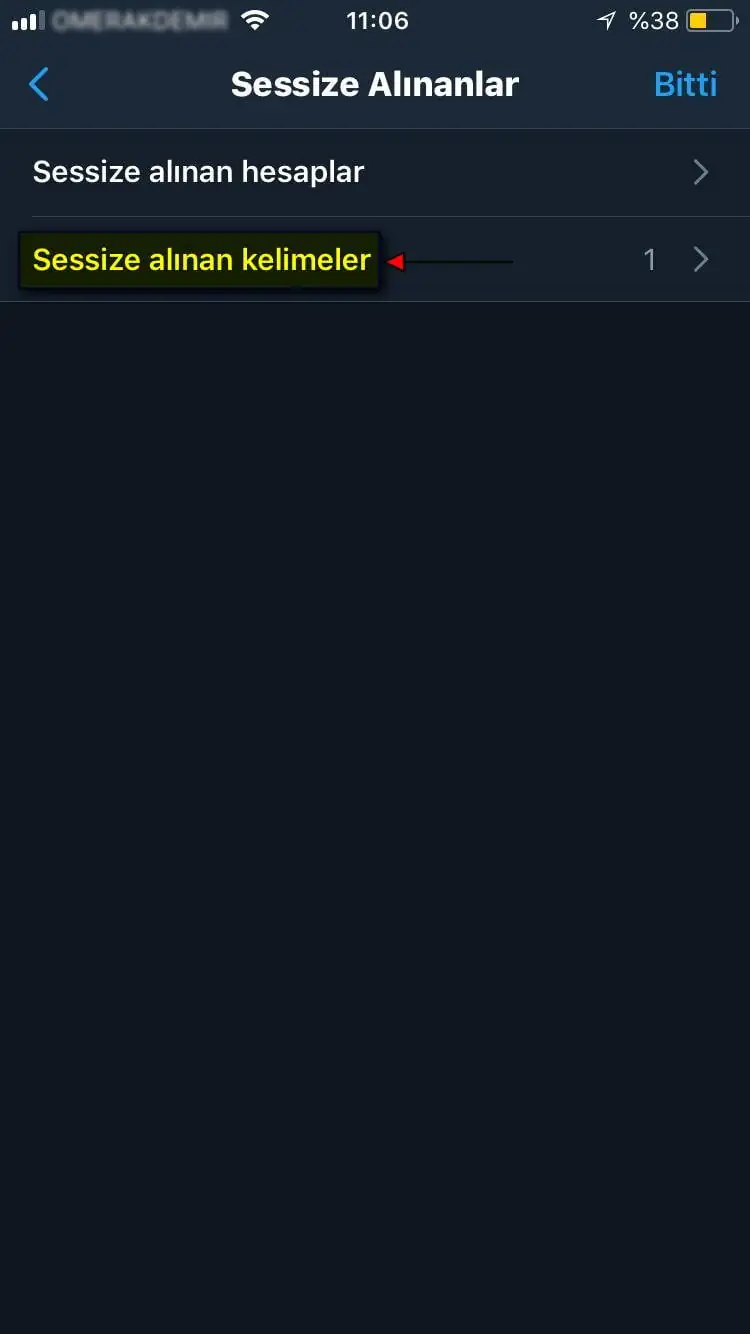Tap the 11:06 clock
750x1334 pixels.
click(x=377, y=20)
